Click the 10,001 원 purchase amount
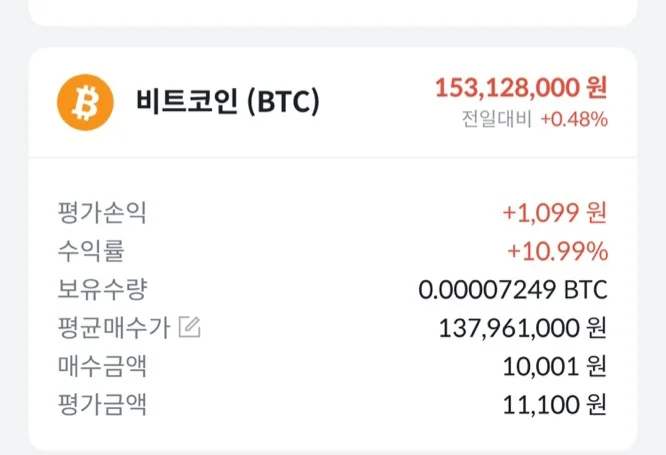Viewport: 666px width, 455px height. [x=554, y=367]
